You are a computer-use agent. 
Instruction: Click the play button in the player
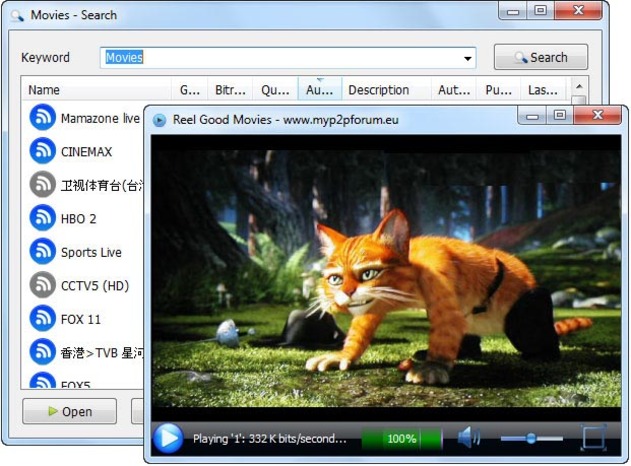click(x=168, y=438)
